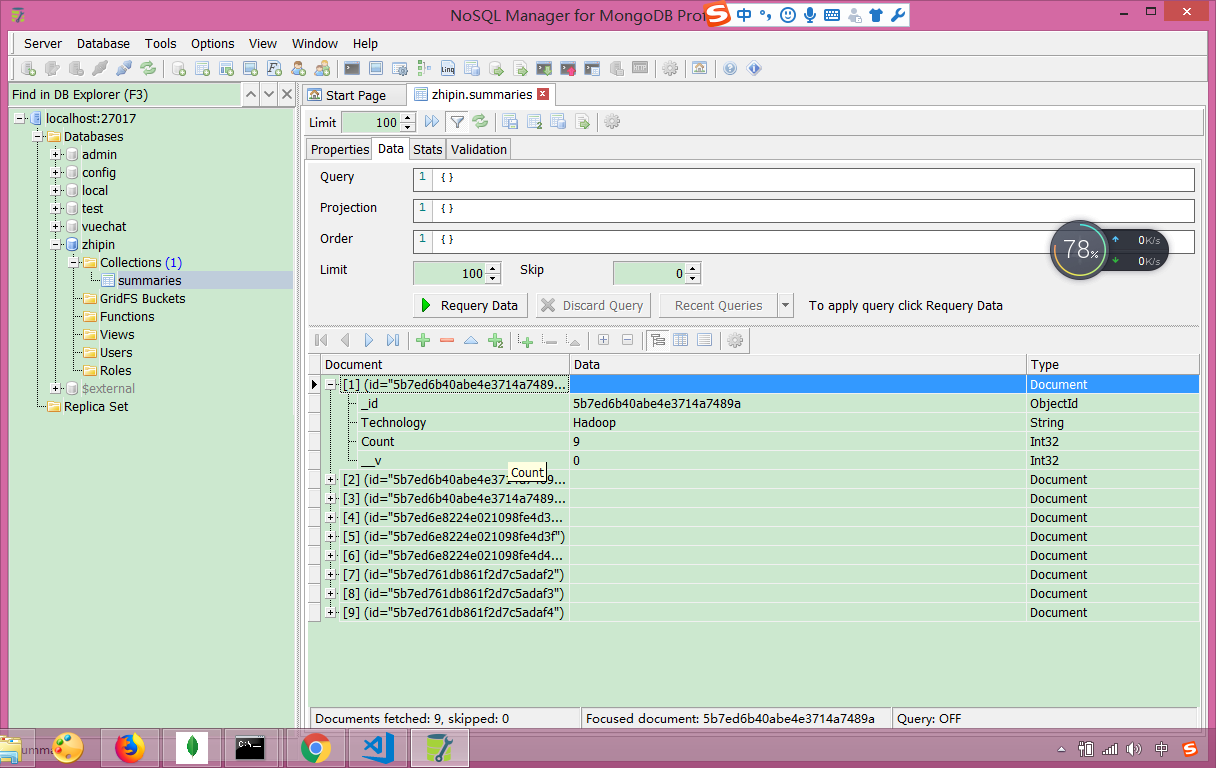Find next in DB Explorer down arrow
This screenshot has width=1216, height=768.
pos(269,94)
